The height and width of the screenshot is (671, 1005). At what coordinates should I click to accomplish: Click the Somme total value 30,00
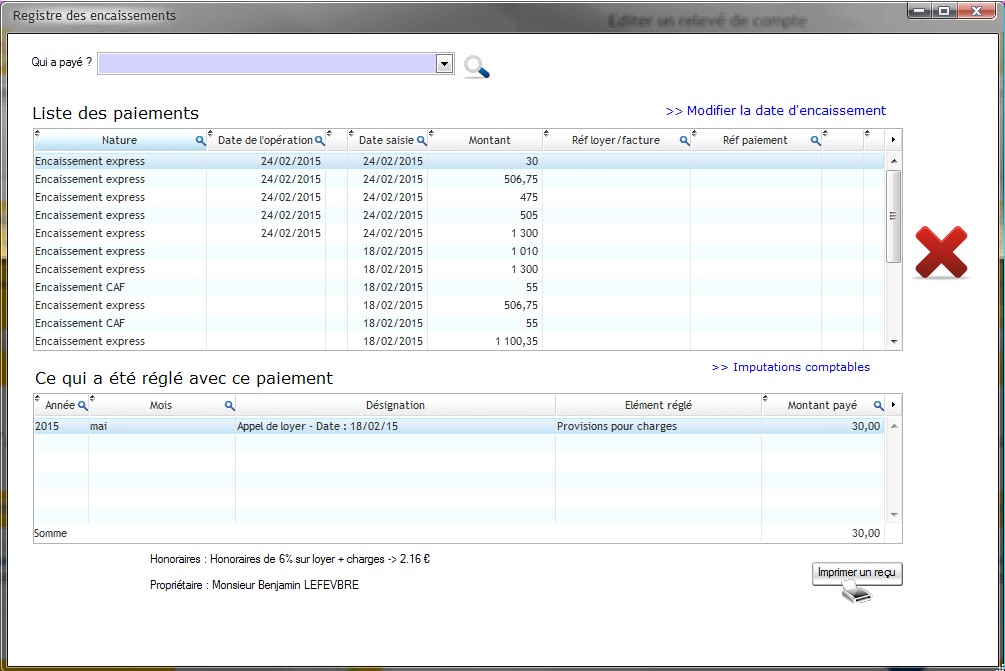pyautogui.click(x=865, y=533)
